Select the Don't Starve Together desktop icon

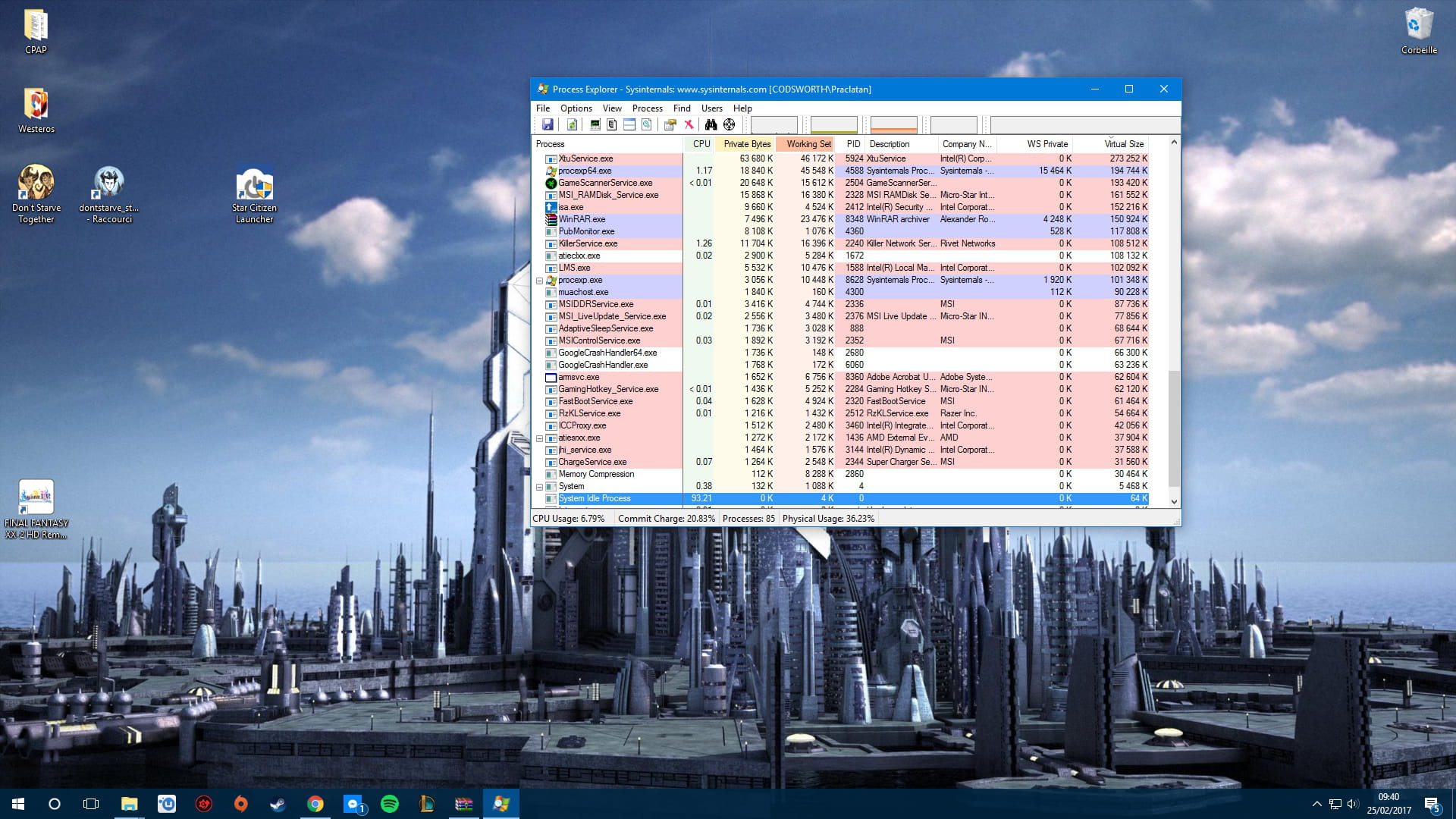point(36,194)
